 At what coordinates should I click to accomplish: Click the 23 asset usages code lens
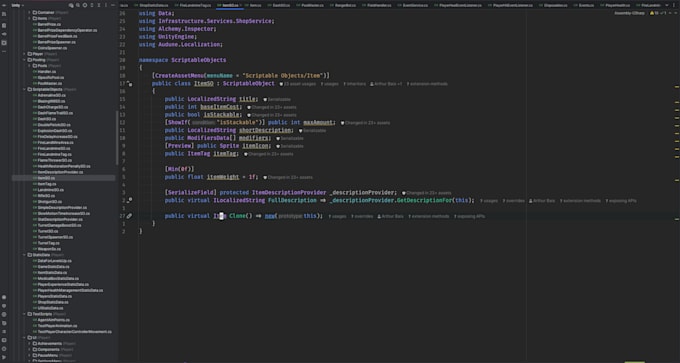298,84
